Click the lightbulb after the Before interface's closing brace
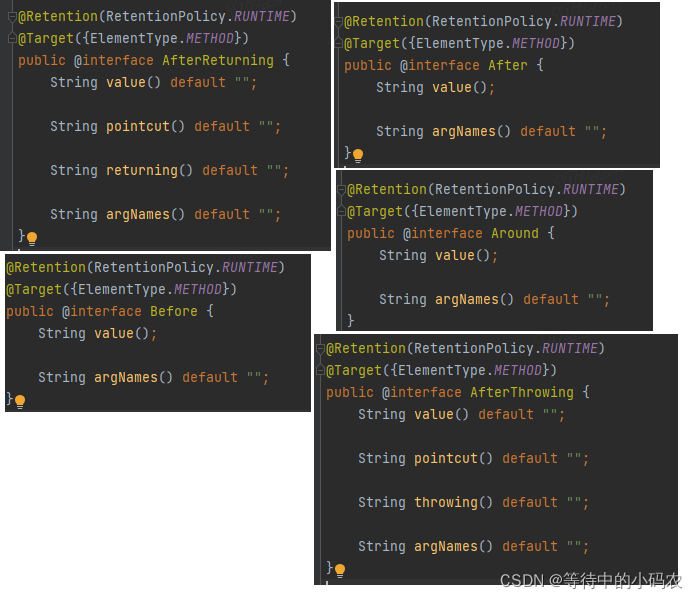The width and height of the screenshot is (698, 599). coord(20,401)
